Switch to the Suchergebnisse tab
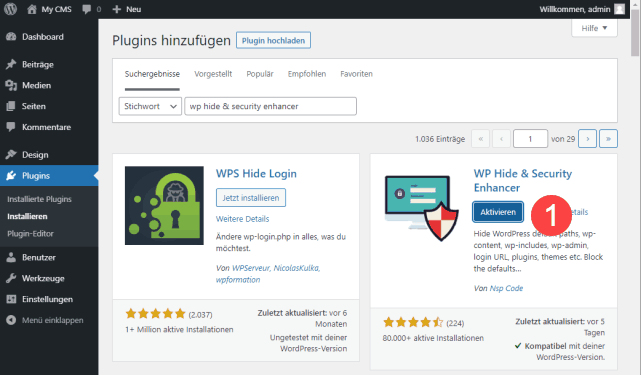 click(152, 74)
